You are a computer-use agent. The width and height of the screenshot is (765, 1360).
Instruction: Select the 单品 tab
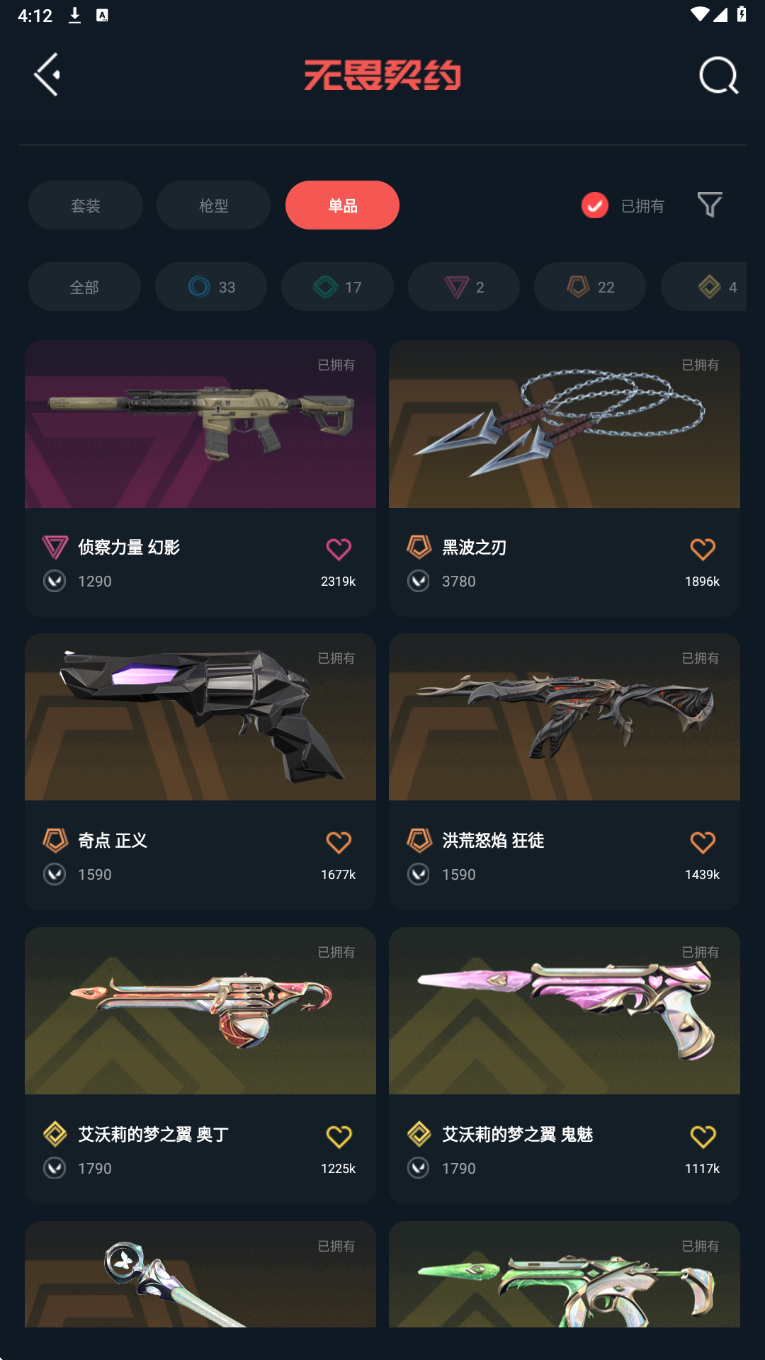(x=342, y=205)
